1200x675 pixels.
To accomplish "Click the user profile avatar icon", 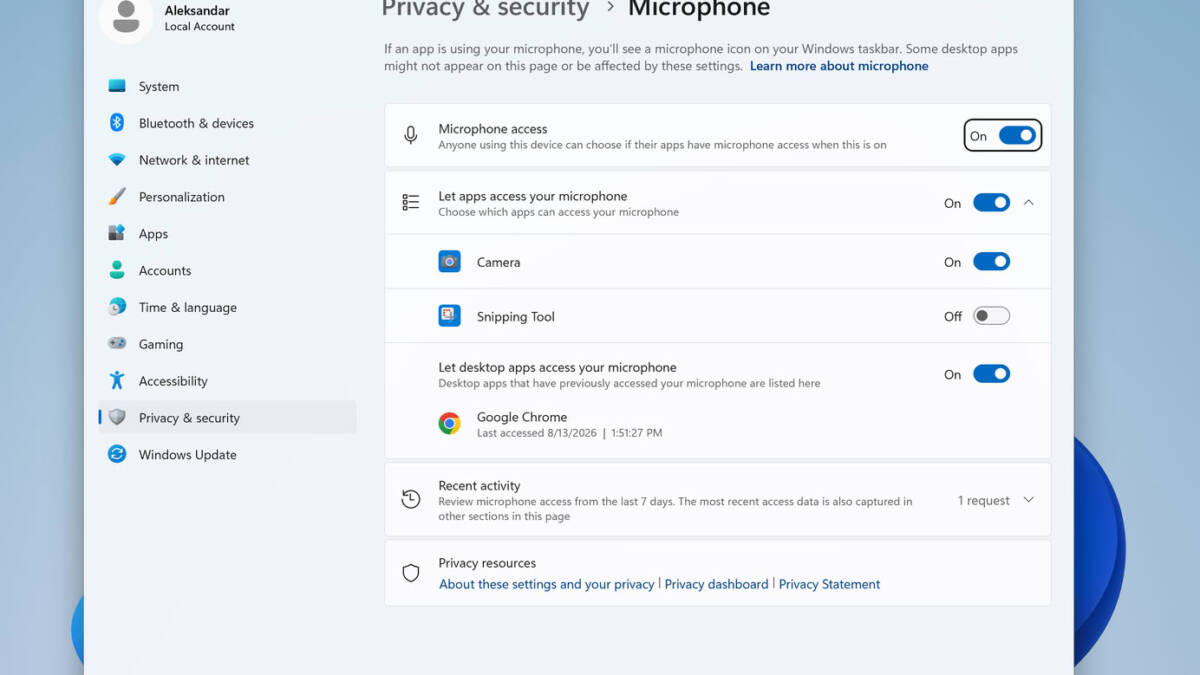I will click(x=126, y=17).
